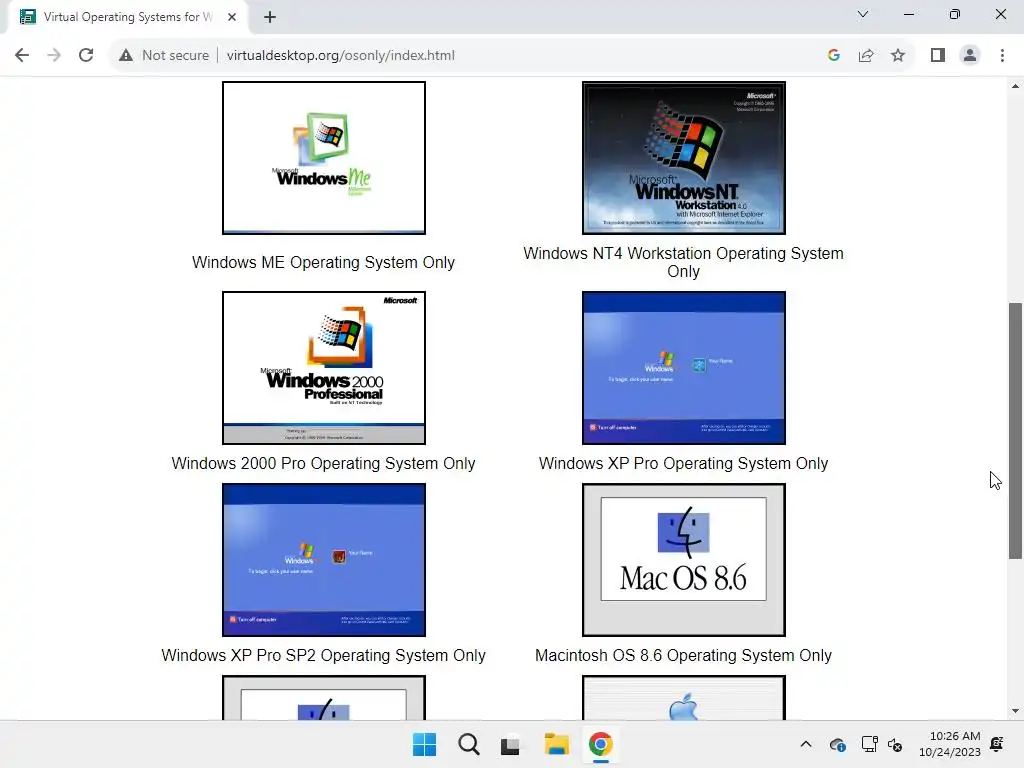Bookmark this page with star icon
Viewport: 1024px width, 768px height.
(898, 56)
